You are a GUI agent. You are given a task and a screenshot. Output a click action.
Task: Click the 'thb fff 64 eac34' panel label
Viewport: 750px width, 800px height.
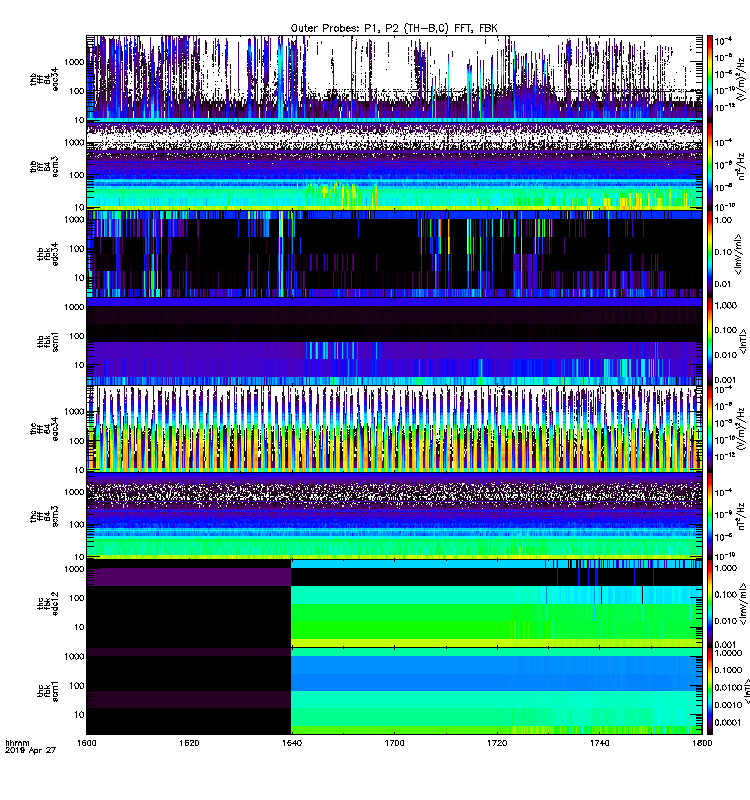[44, 79]
